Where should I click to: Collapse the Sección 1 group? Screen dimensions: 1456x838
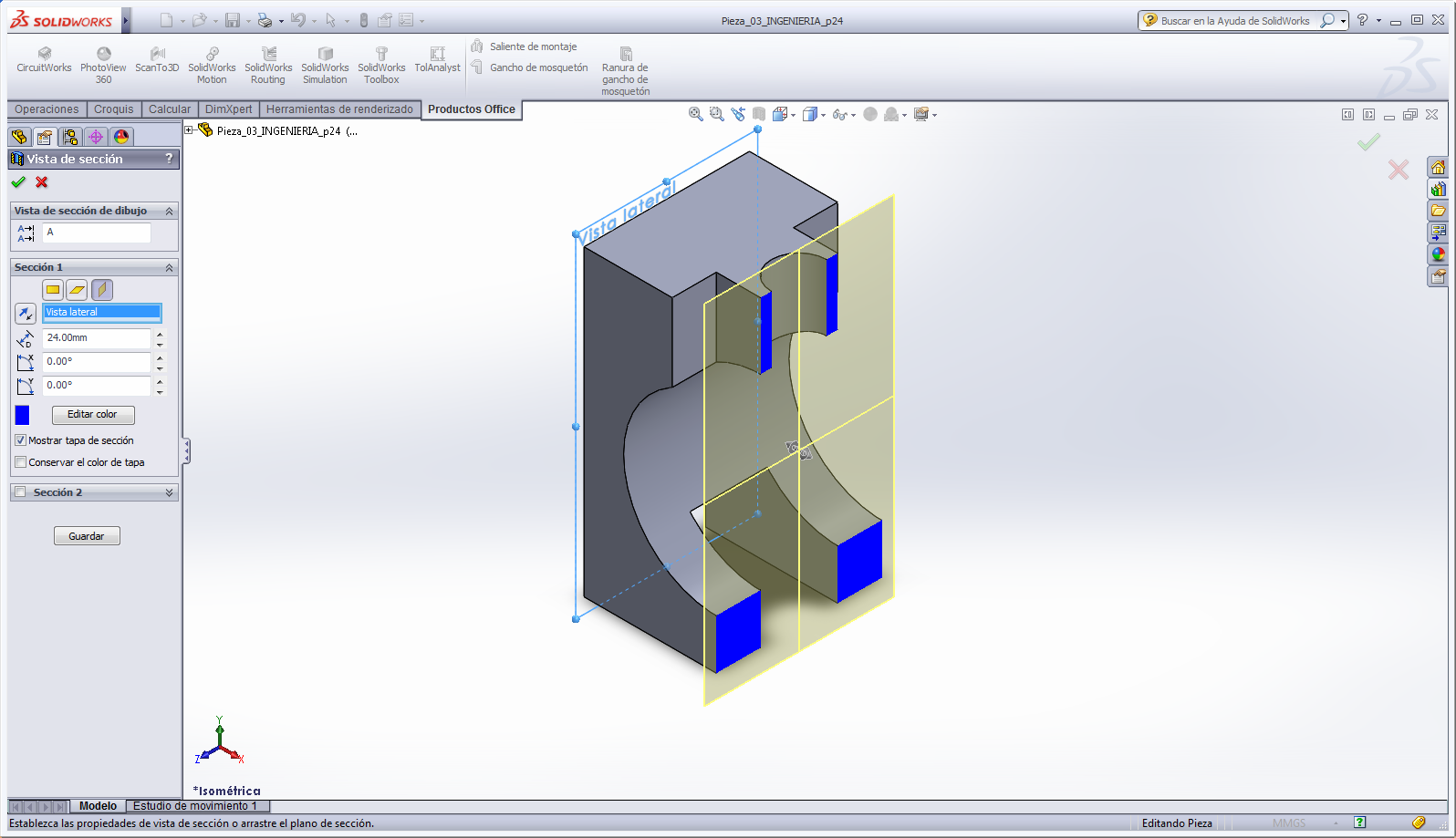click(x=169, y=268)
